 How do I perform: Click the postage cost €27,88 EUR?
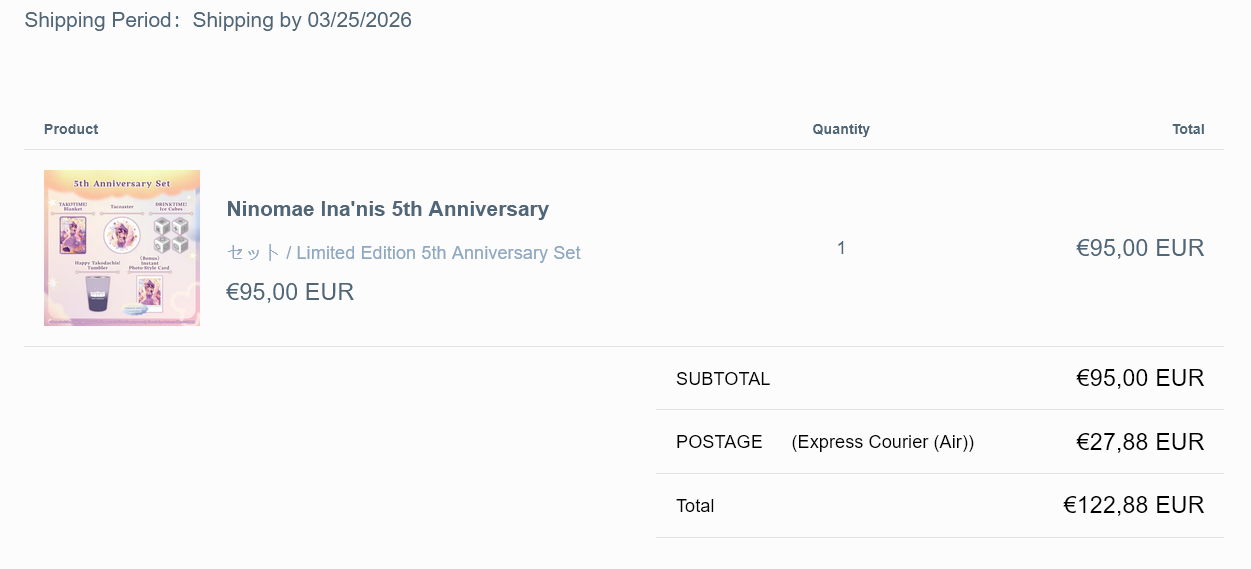click(x=1139, y=442)
